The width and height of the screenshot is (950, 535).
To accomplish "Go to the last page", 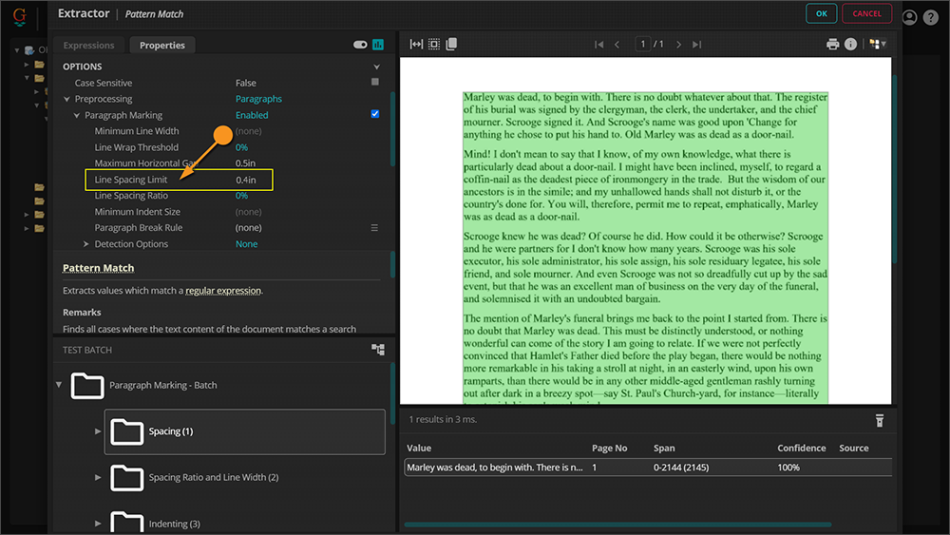I will 697,44.
